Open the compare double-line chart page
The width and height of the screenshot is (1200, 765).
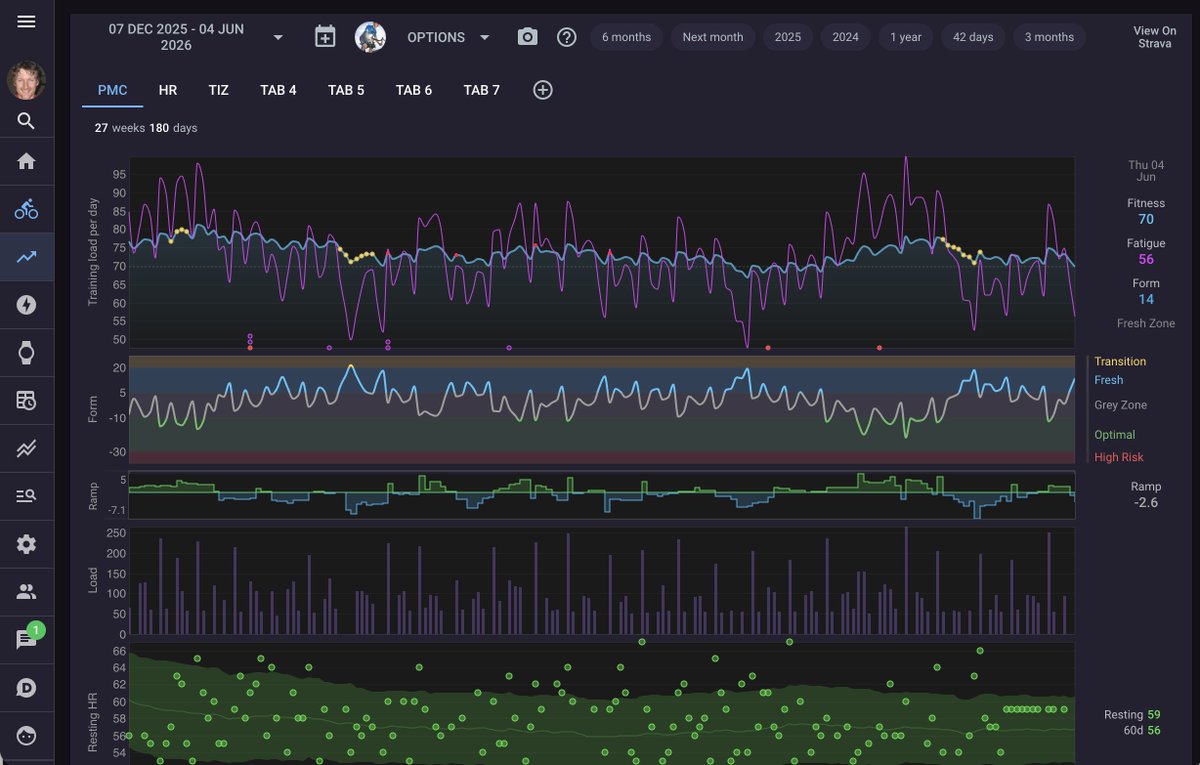coord(26,449)
